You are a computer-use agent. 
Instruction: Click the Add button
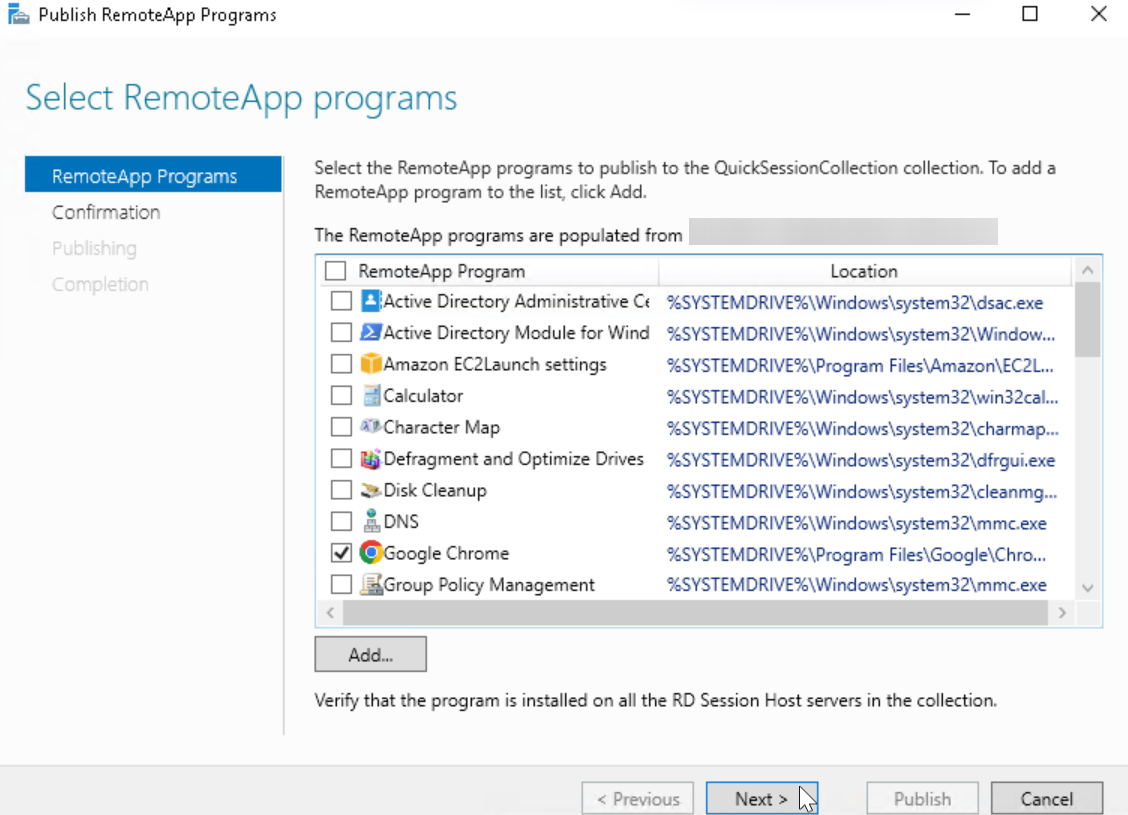(x=370, y=654)
